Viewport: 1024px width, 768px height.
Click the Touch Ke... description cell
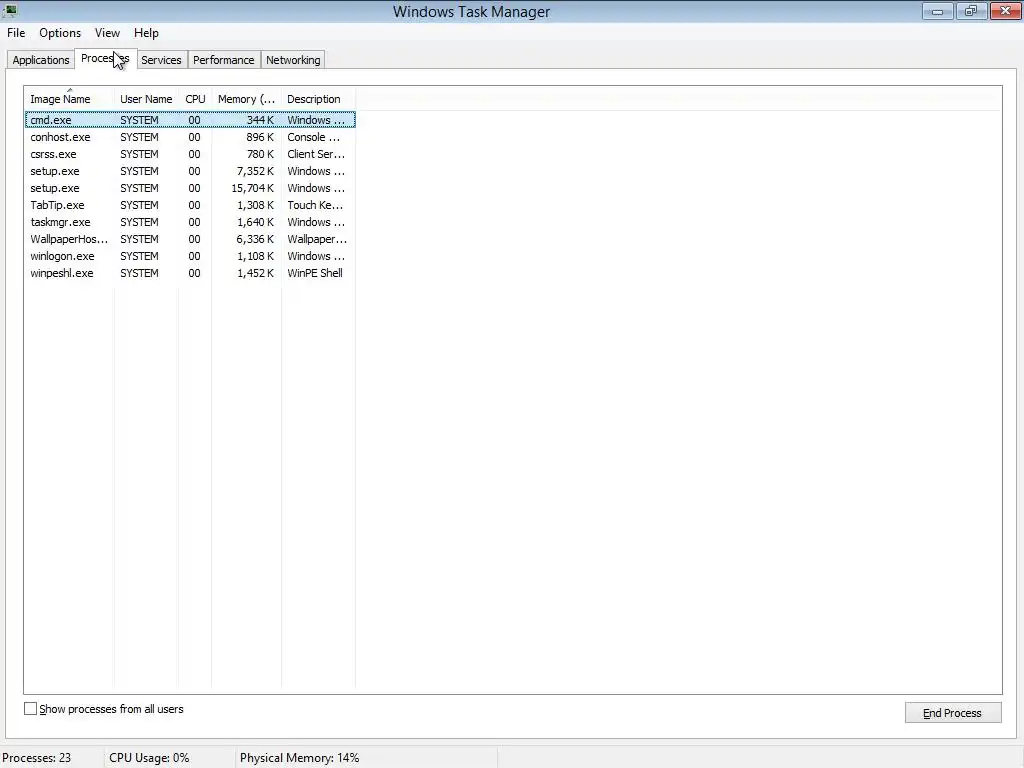pos(315,205)
